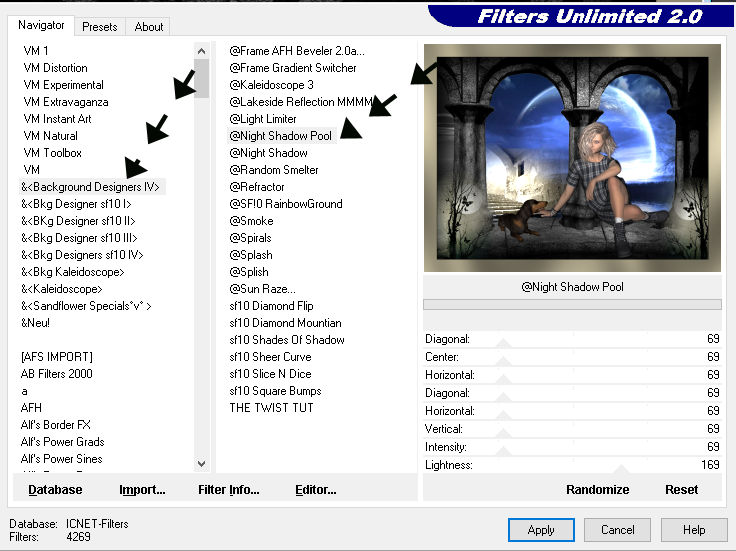Select Alf's Border FX category
736x551 pixels.
point(55,425)
